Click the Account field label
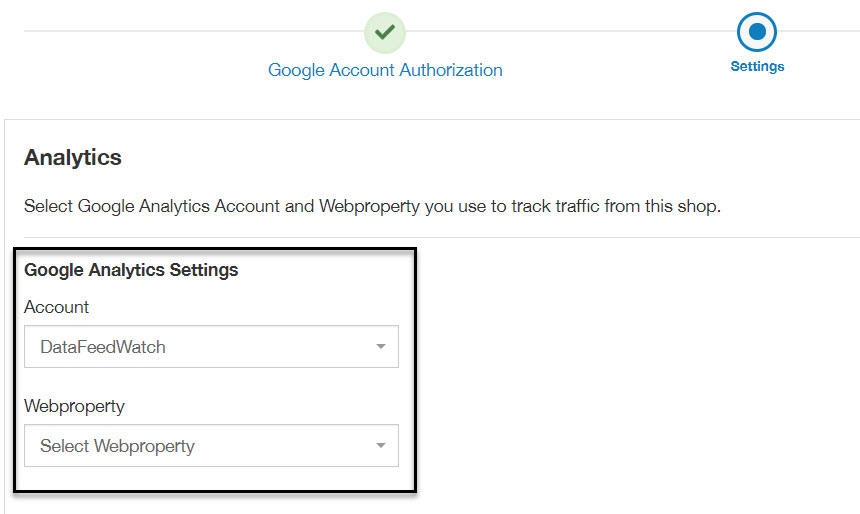 tap(56, 307)
